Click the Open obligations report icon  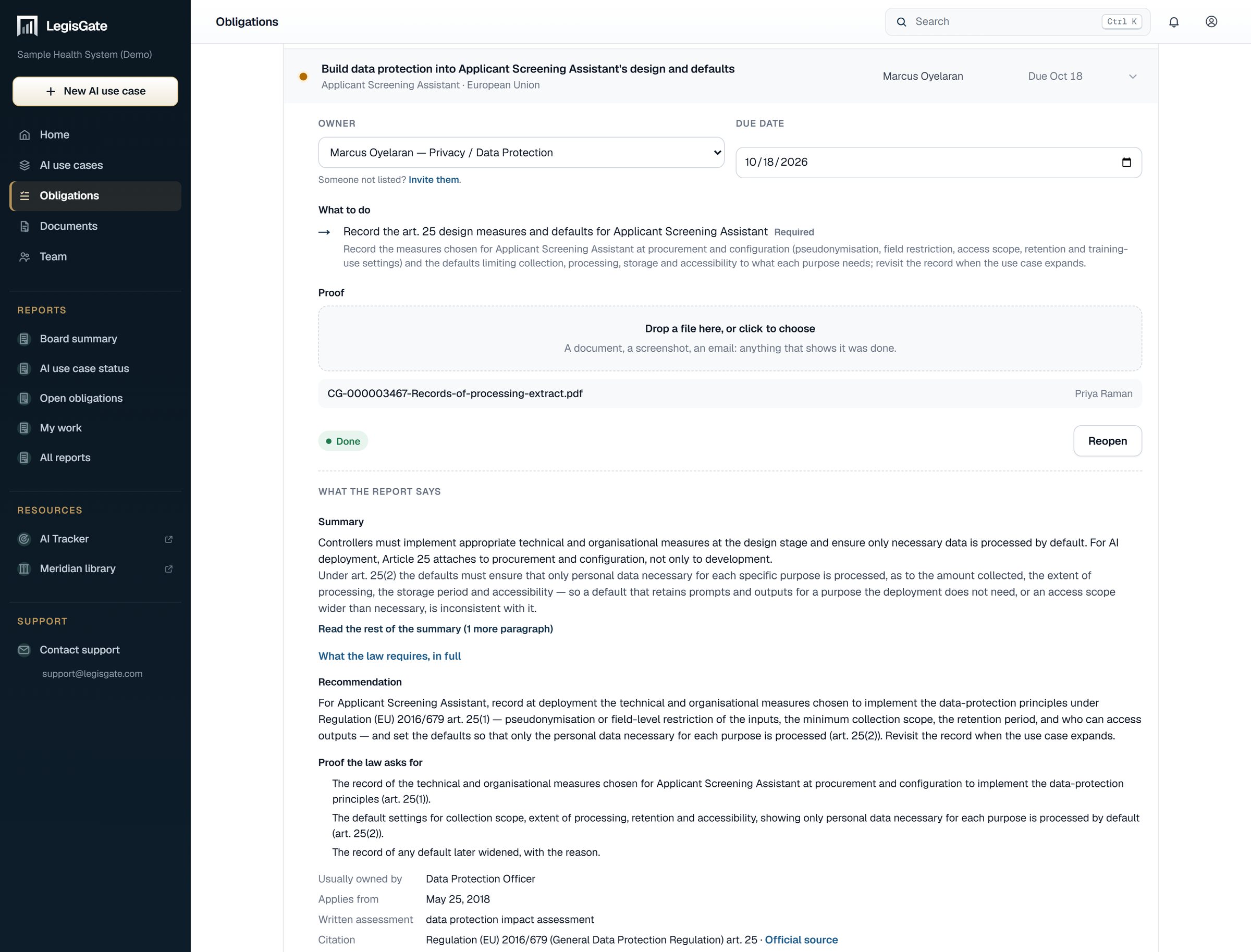[x=24, y=399]
